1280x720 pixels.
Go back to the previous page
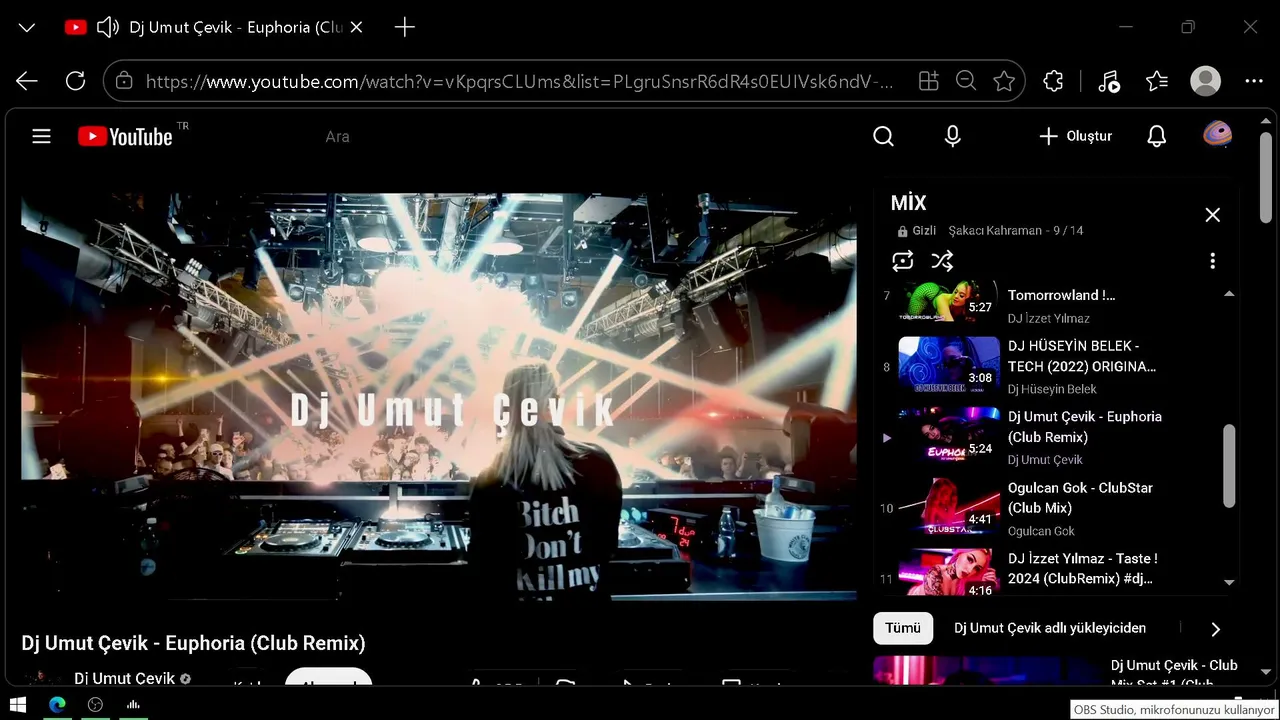[27, 81]
